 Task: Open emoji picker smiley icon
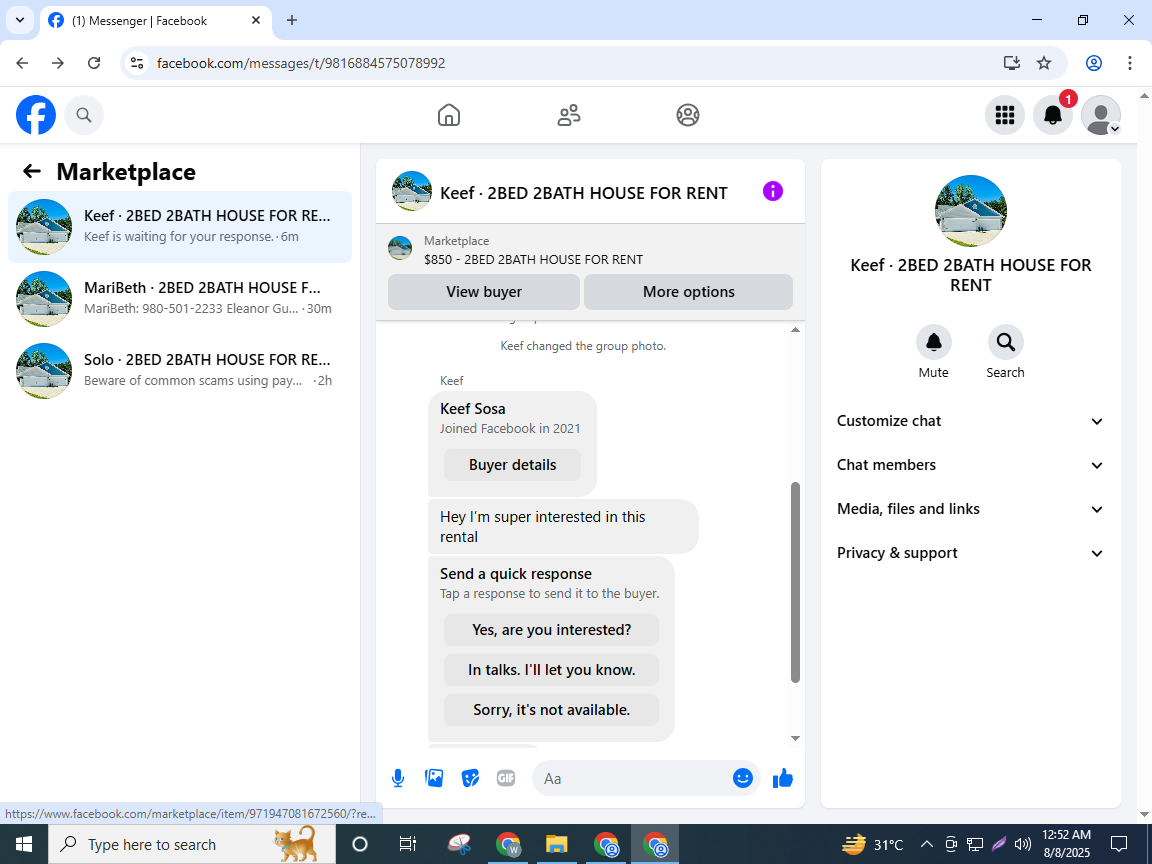pyautogui.click(x=743, y=778)
